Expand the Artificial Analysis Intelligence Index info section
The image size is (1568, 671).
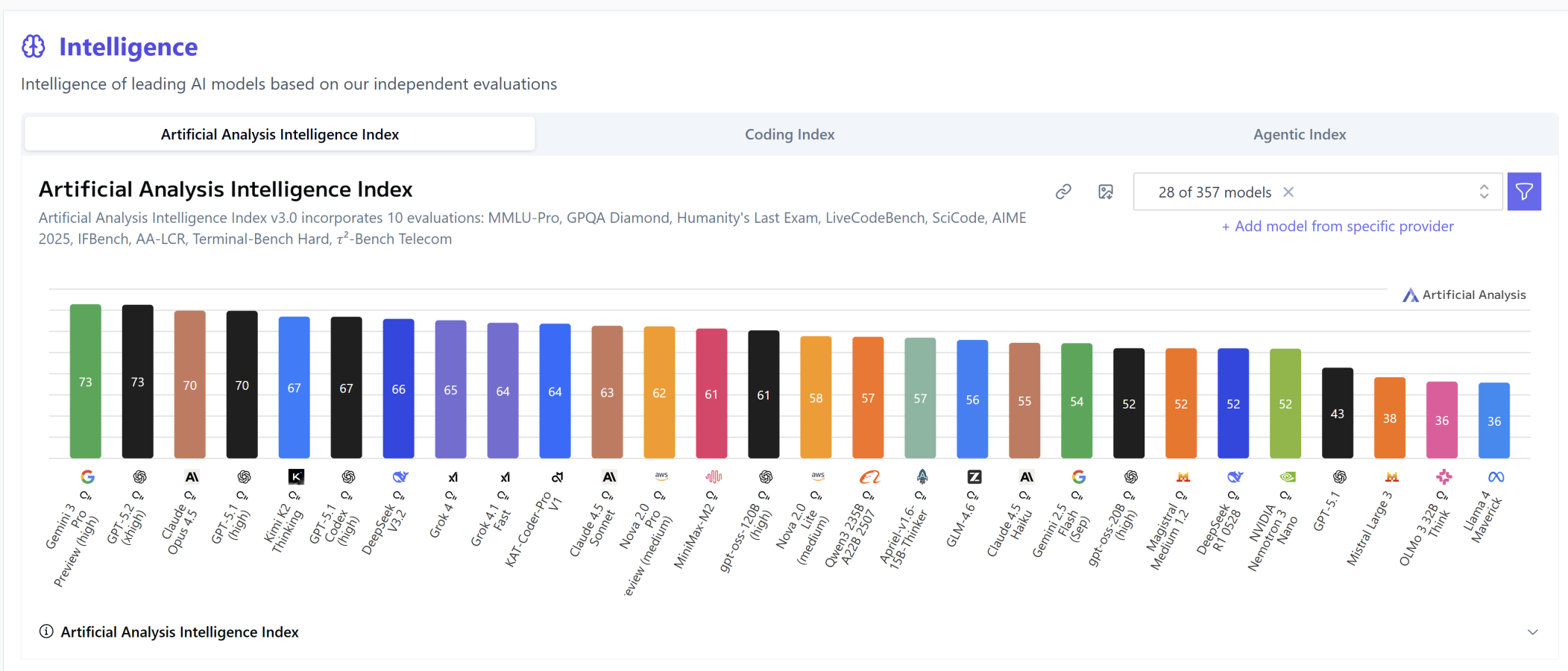pos(1532,632)
